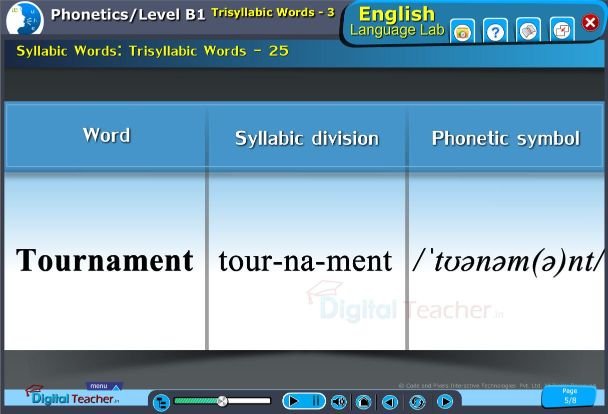
Task: Click the phonetic symbol /ˈtʊənəm(ə)nt/
Action: pyautogui.click(x=508, y=263)
